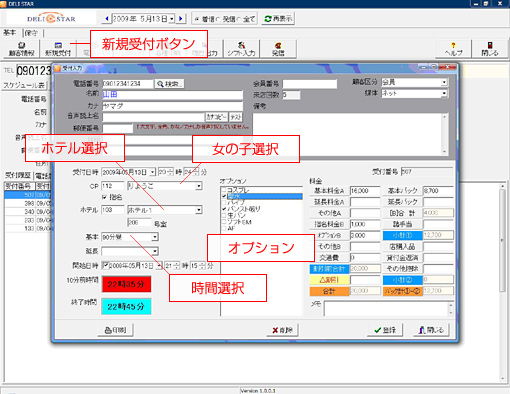Open the スケジュール表 tab
The width and height of the screenshot is (510, 394).
tap(24, 85)
